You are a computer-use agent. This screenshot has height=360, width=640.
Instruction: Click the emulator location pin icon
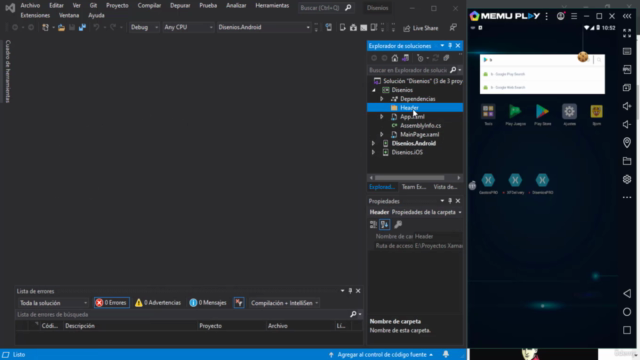click(627, 142)
